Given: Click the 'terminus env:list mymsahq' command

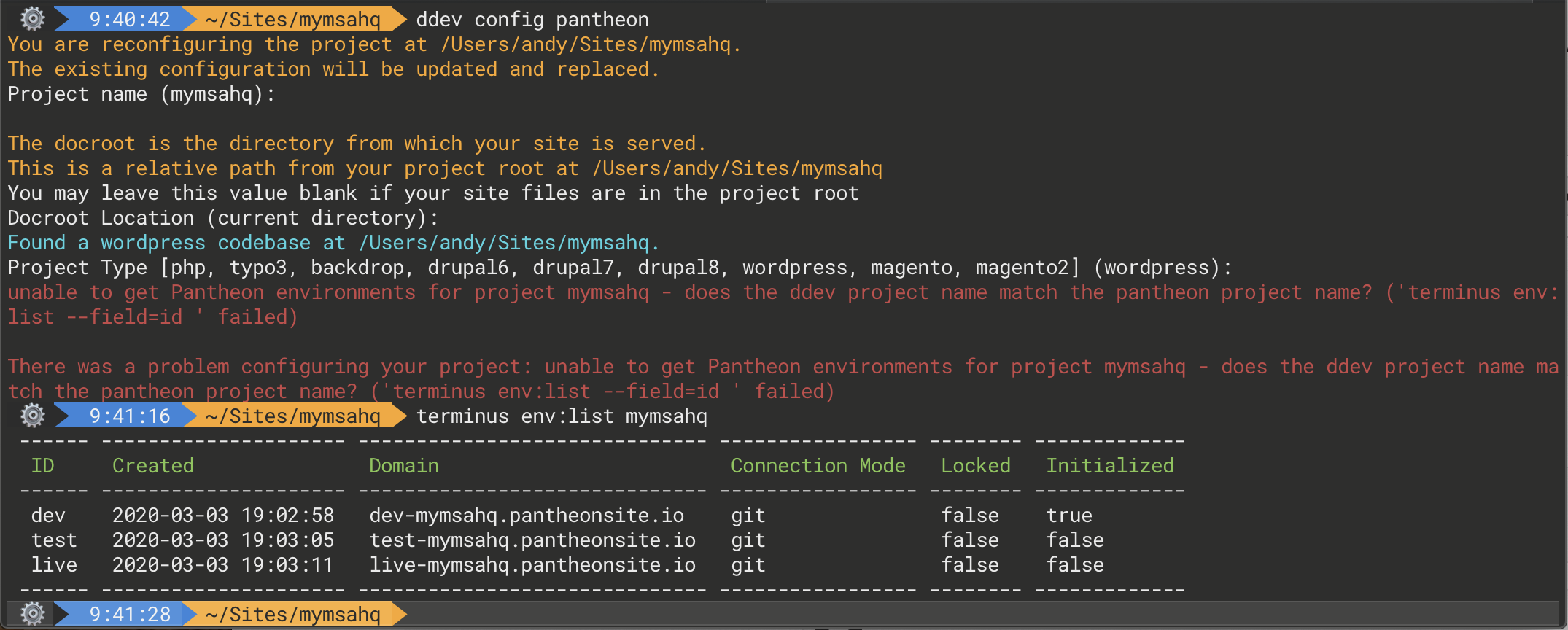Looking at the screenshot, I should [x=562, y=416].
